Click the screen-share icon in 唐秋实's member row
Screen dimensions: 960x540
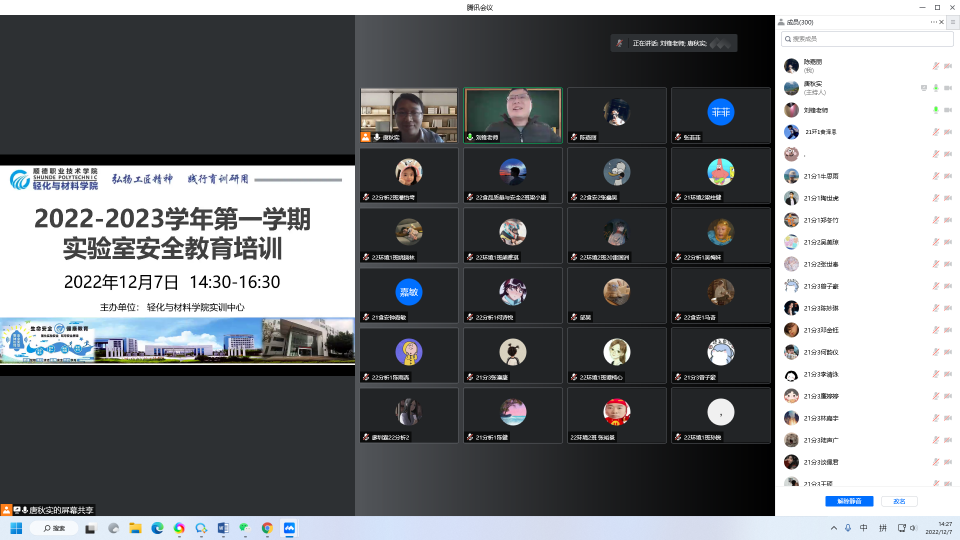tap(924, 88)
